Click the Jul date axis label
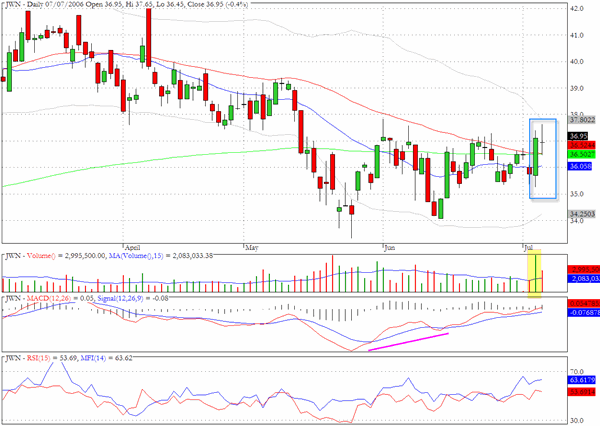600x426 pixels. tap(528, 248)
